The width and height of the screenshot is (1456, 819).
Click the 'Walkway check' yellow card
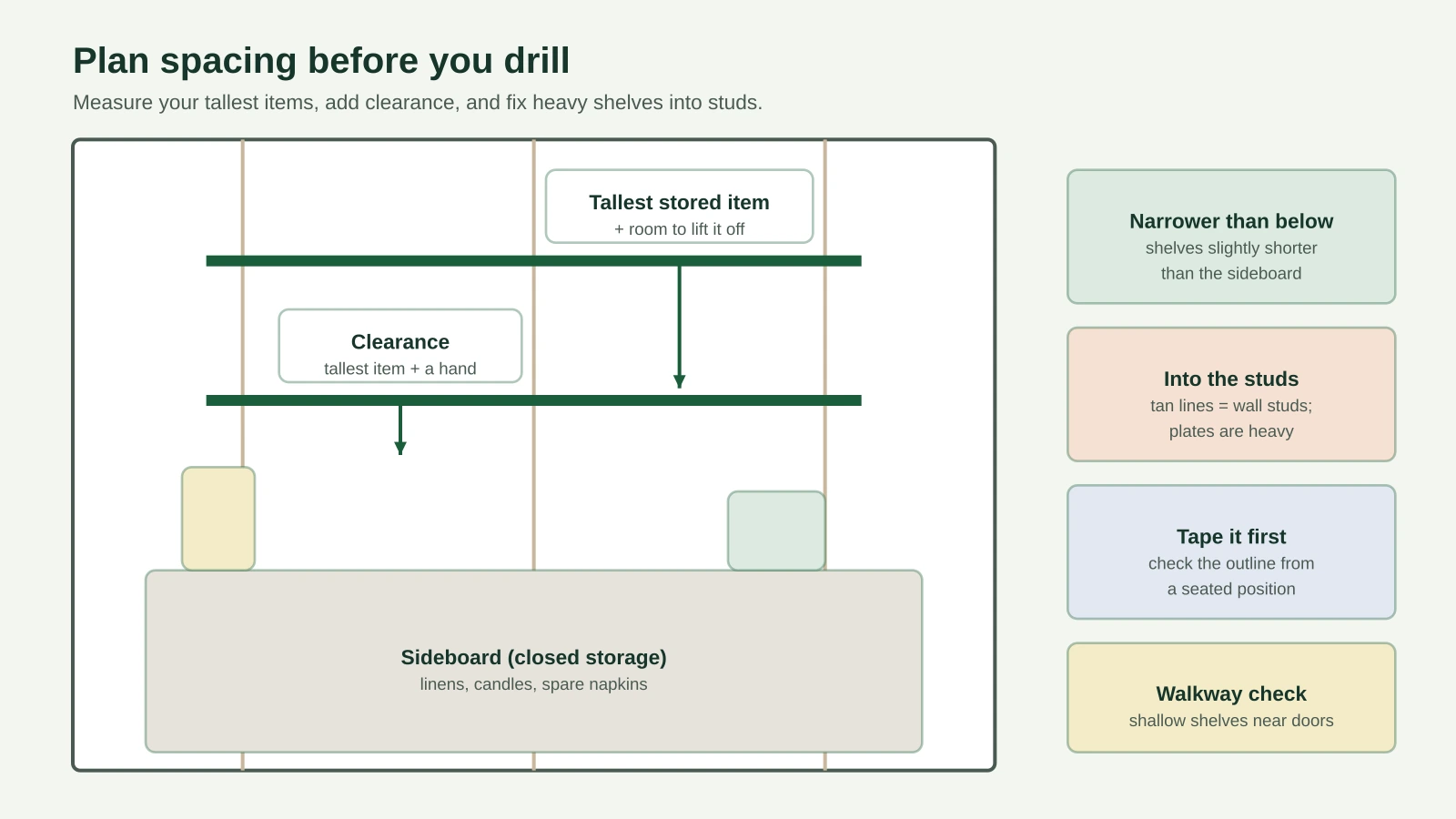tap(1231, 698)
